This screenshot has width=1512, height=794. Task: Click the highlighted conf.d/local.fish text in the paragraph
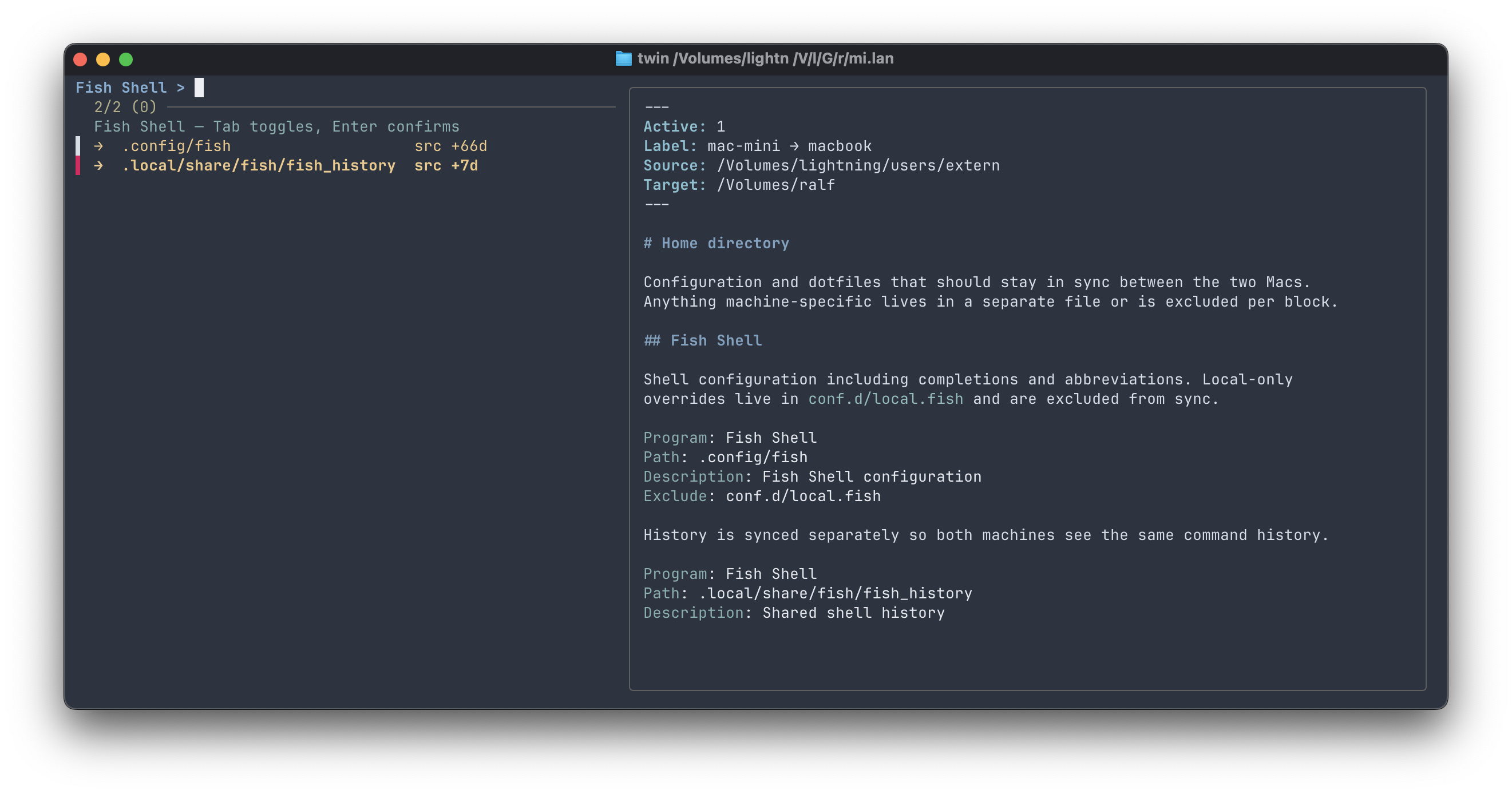coord(885,399)
